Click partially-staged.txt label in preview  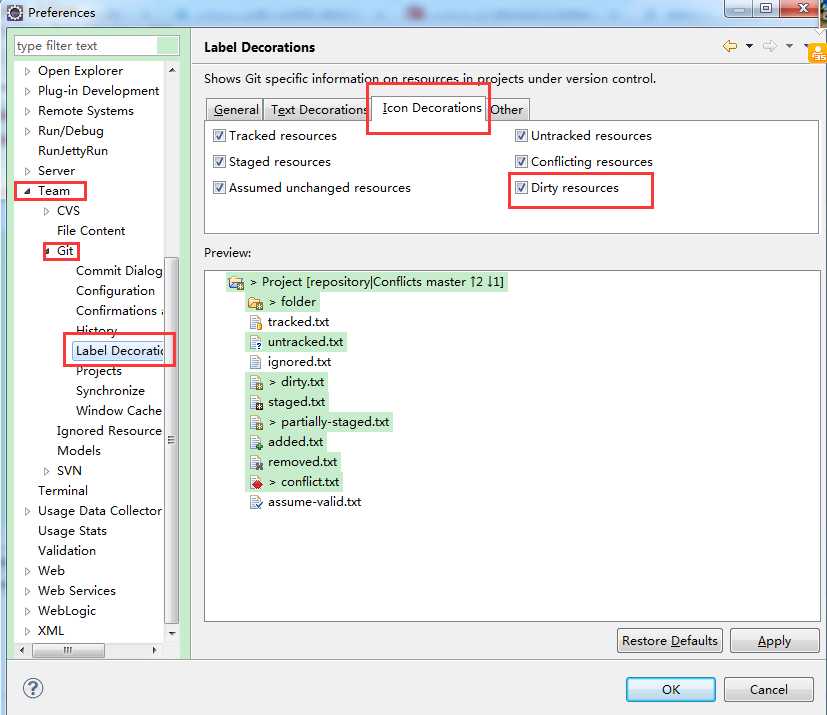coord(335,422)
